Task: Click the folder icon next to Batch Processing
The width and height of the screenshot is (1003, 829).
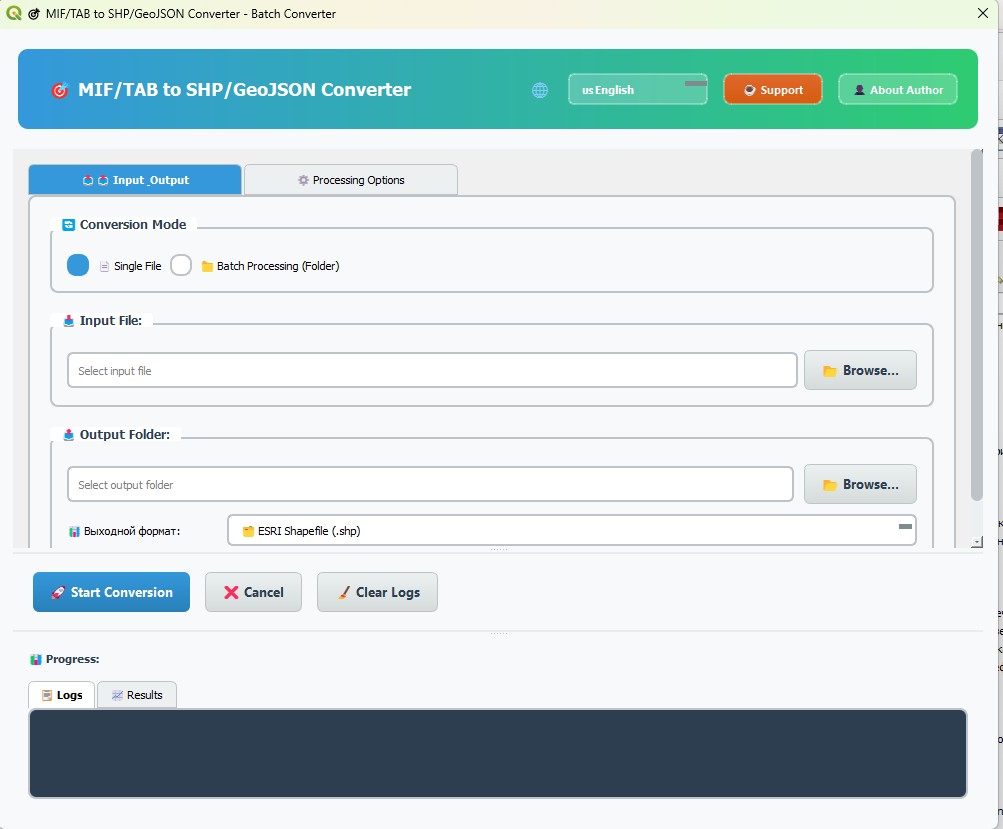Action: pos(207,266)
